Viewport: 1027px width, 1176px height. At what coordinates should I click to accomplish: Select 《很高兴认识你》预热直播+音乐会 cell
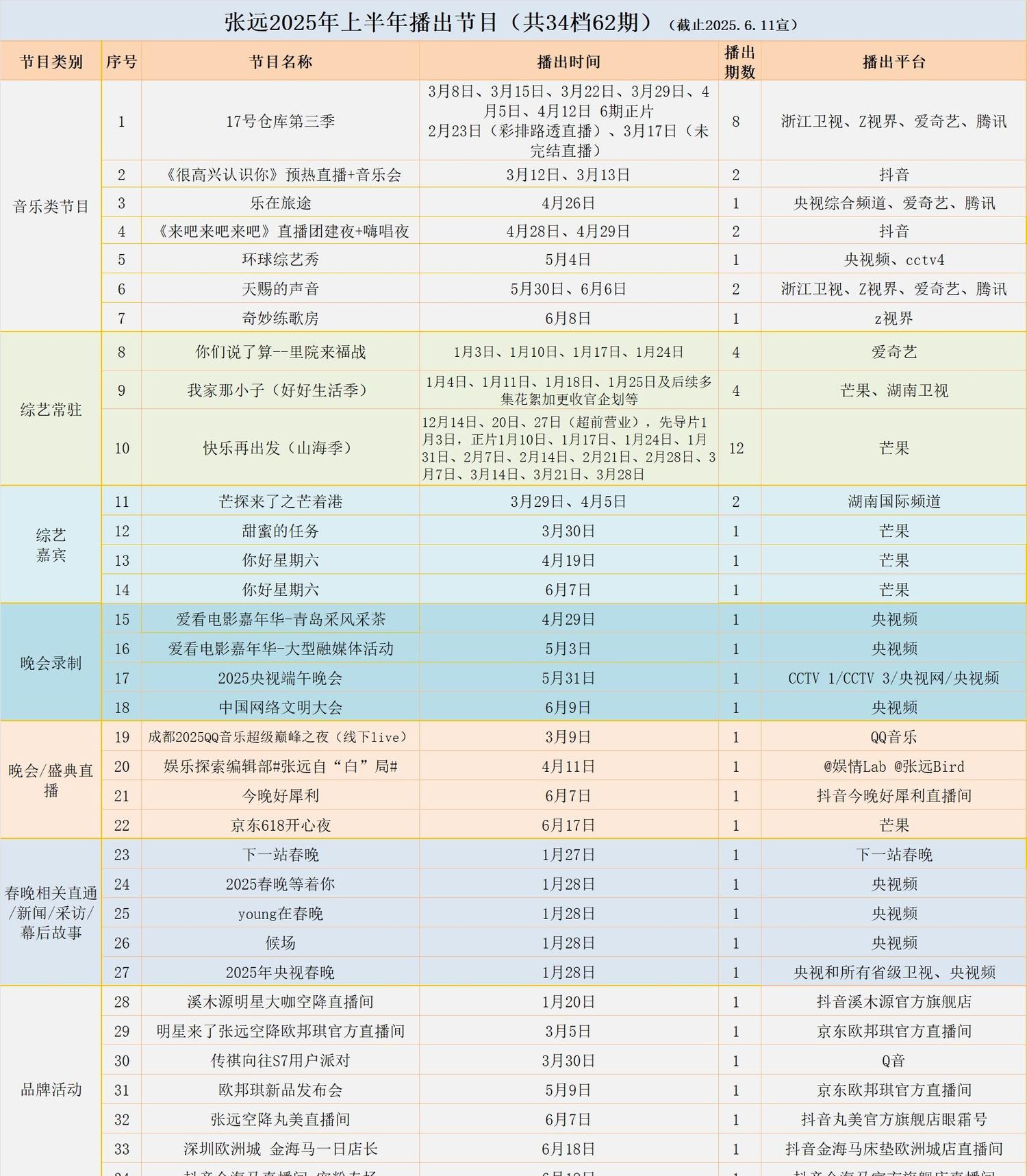click(x=281, y=175)
